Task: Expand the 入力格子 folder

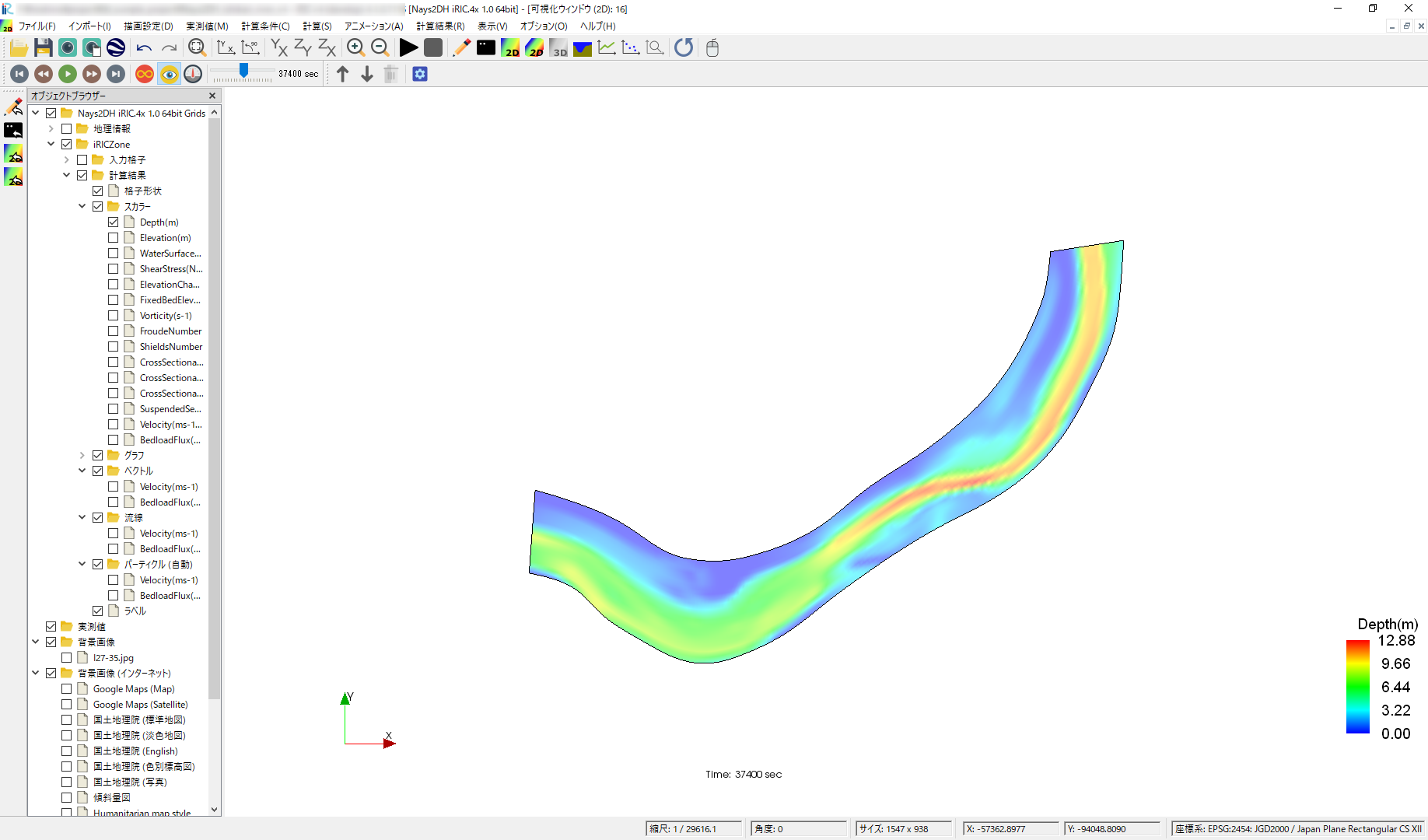Action: coord(67,160)
